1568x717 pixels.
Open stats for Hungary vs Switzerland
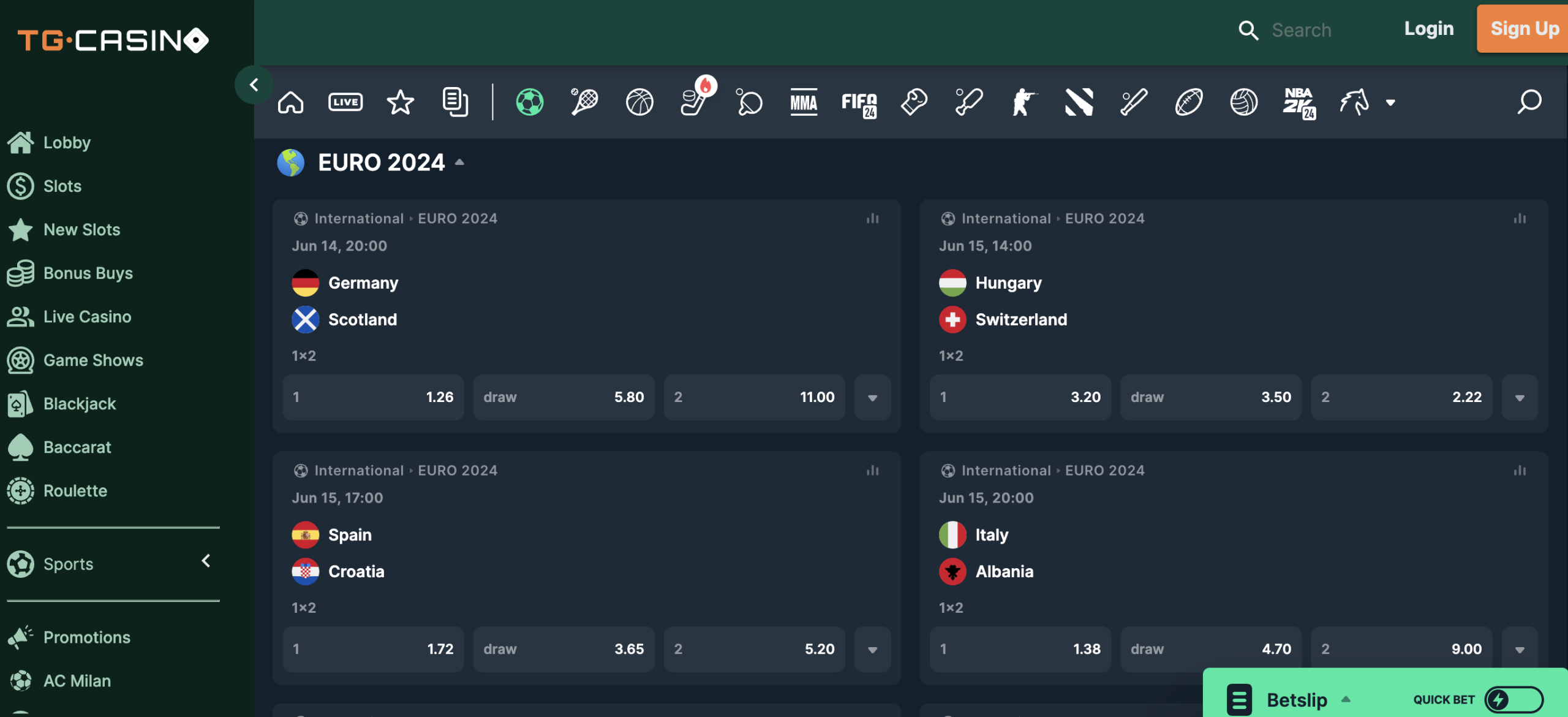point(1520,219)
